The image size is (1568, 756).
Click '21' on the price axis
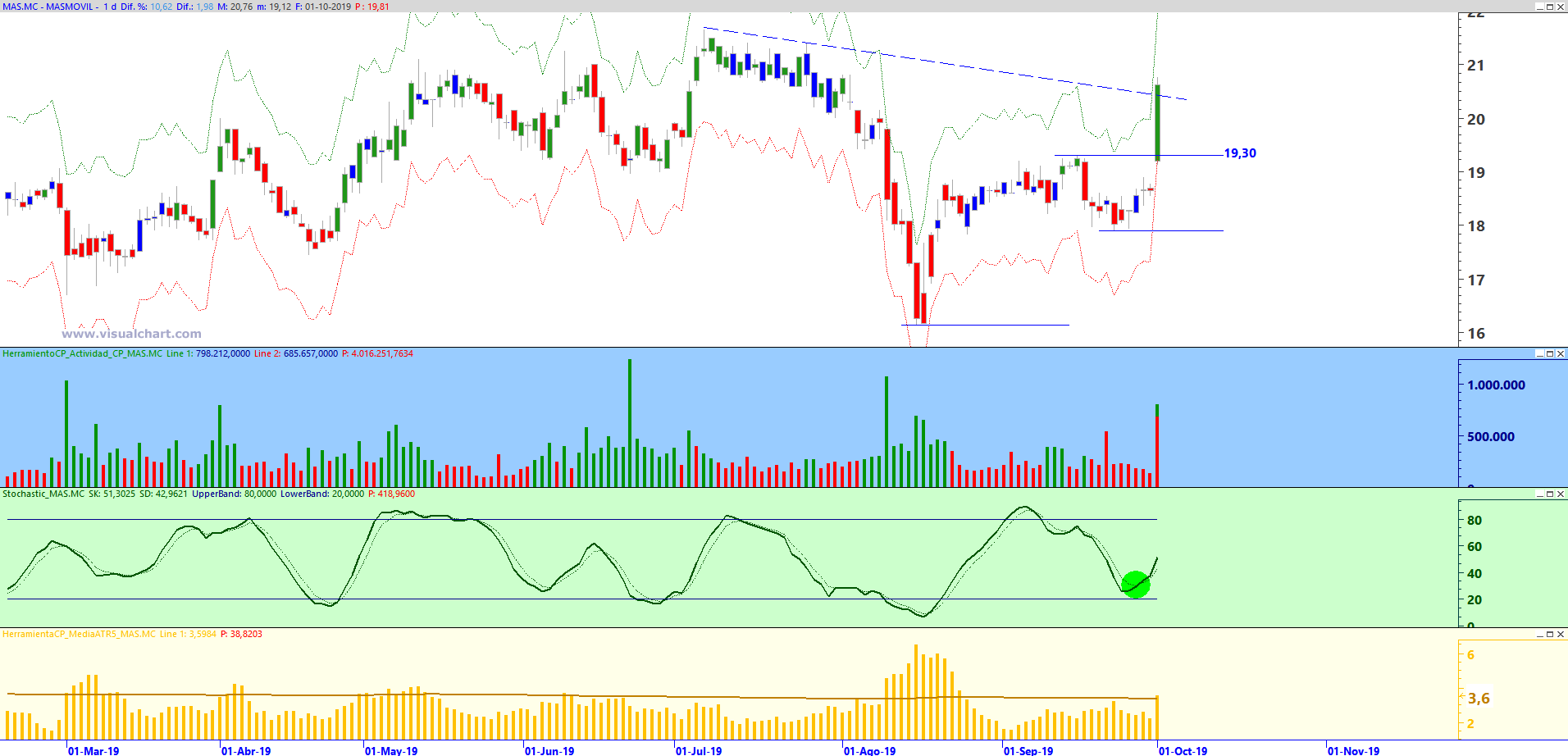coord(1475,66)
